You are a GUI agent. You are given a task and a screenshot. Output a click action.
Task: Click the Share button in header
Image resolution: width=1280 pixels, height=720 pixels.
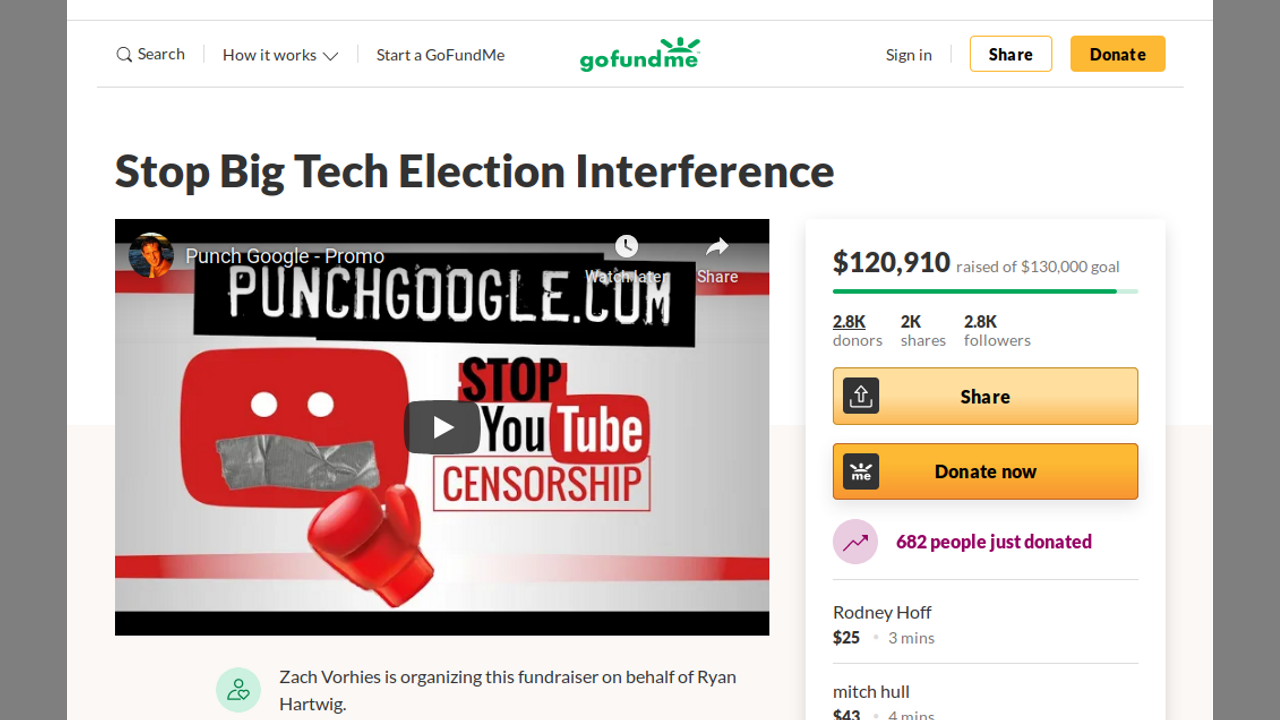click(x=1010, y=54)
